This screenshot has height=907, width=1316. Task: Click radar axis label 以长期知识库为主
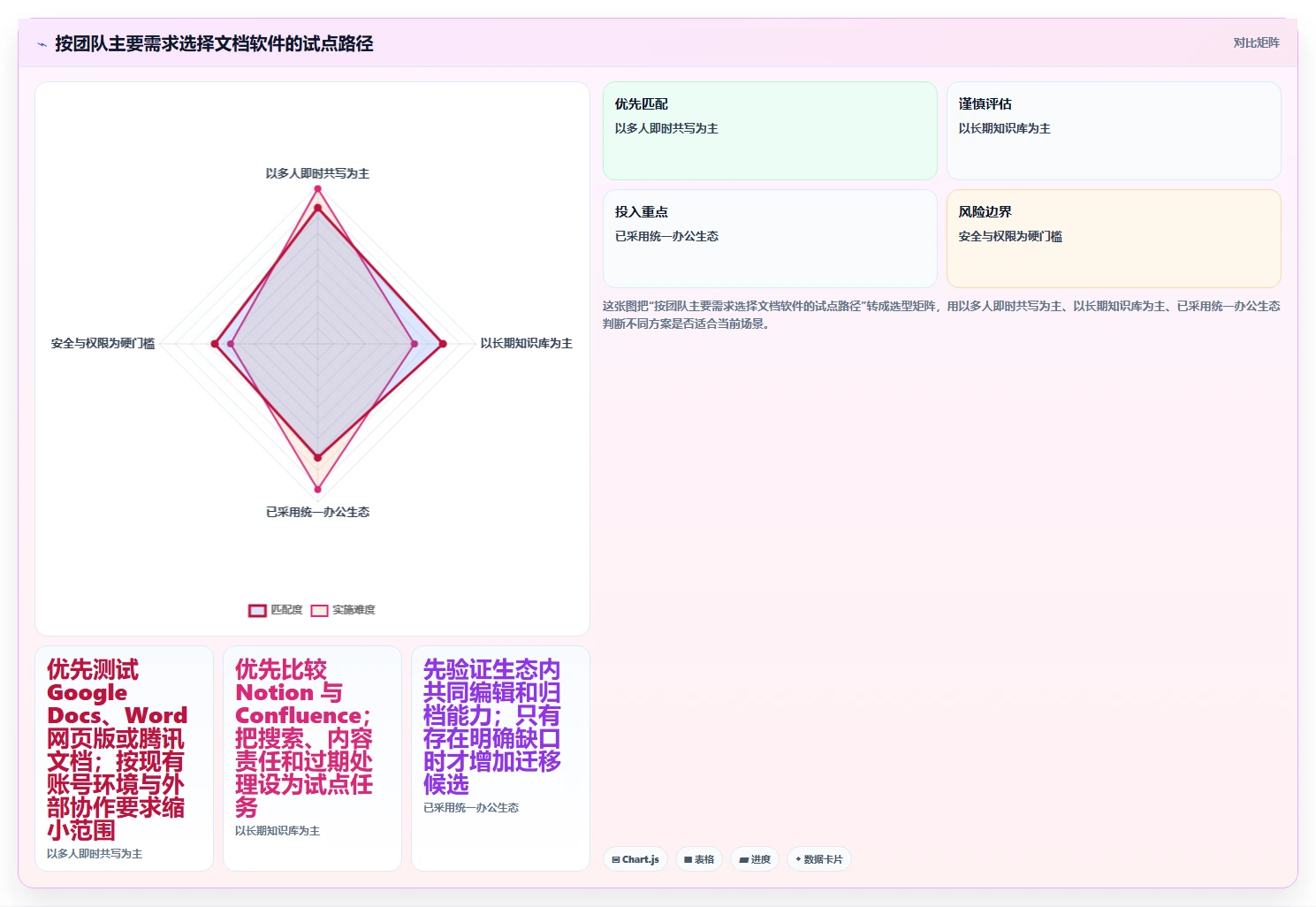(527, 343)
